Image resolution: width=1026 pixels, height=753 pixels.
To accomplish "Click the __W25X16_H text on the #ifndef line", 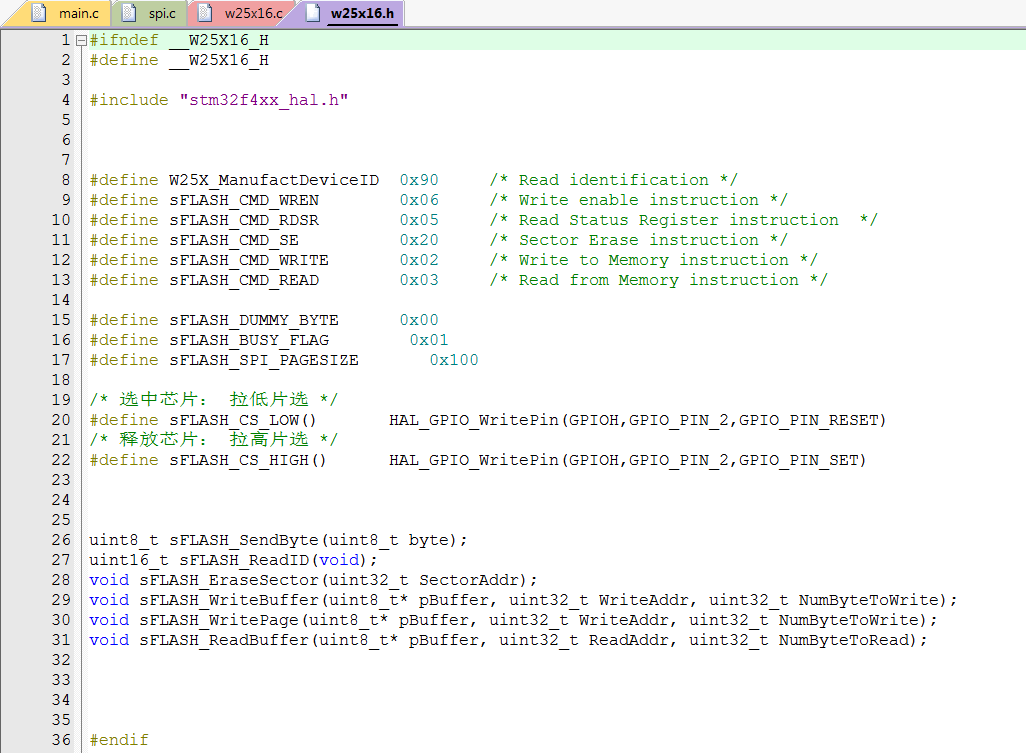I will point(219,41).
